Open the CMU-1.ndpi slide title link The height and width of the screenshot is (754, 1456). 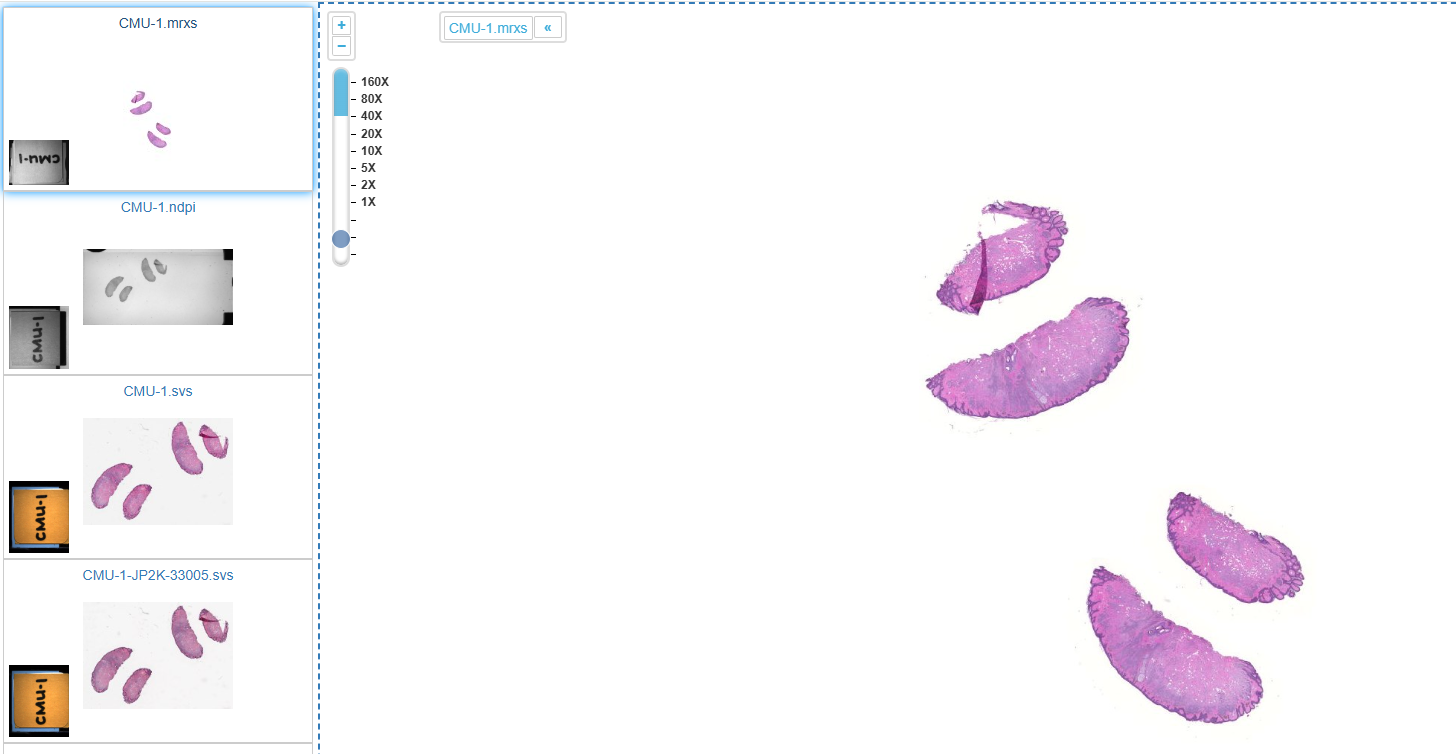(x=158, y=207)
